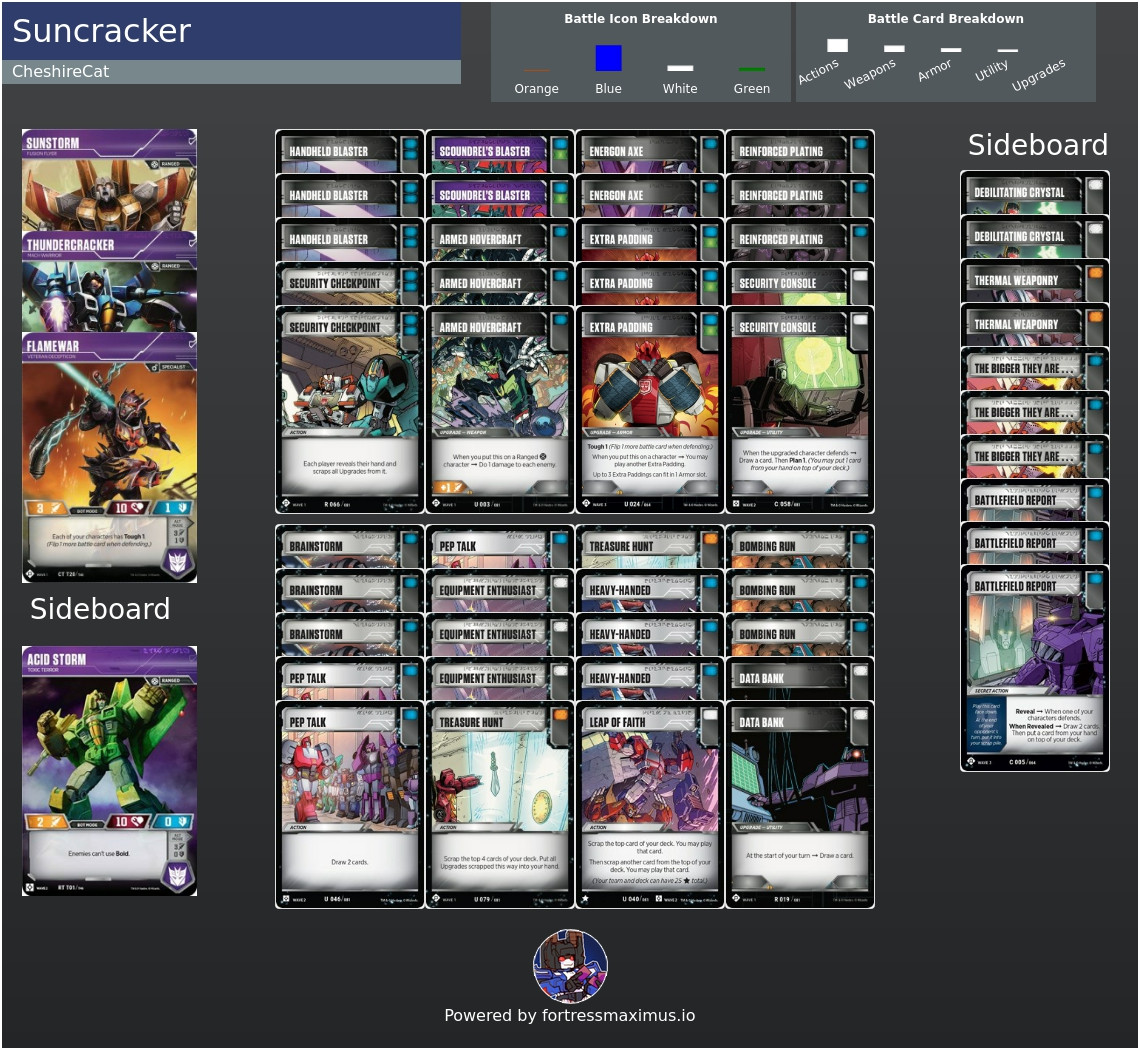
Task: Click the blue battle icon on the full Battlefield Report card
Action: coord(1094,580)
